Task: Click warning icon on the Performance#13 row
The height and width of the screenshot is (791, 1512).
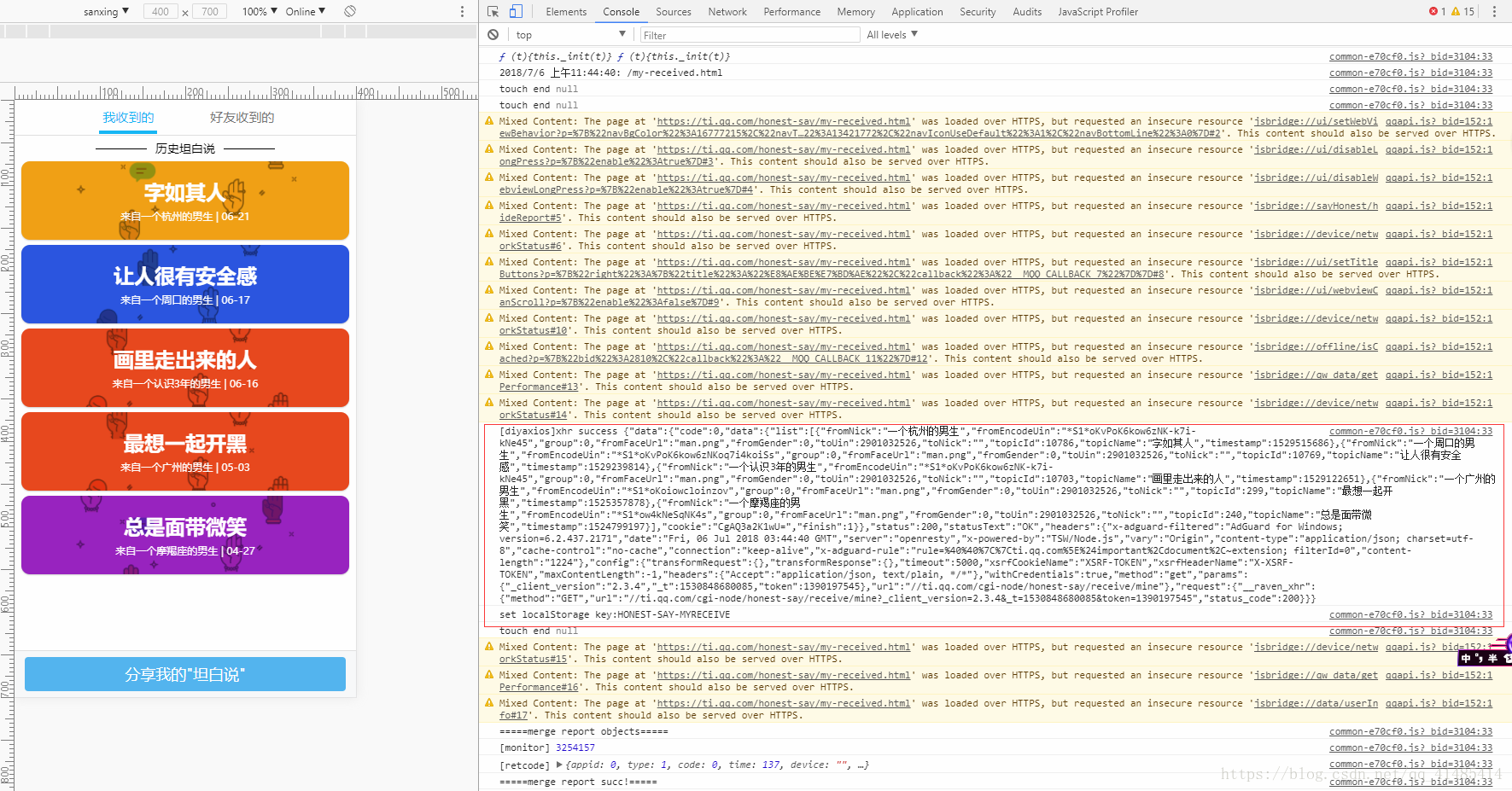Action: 489,375
